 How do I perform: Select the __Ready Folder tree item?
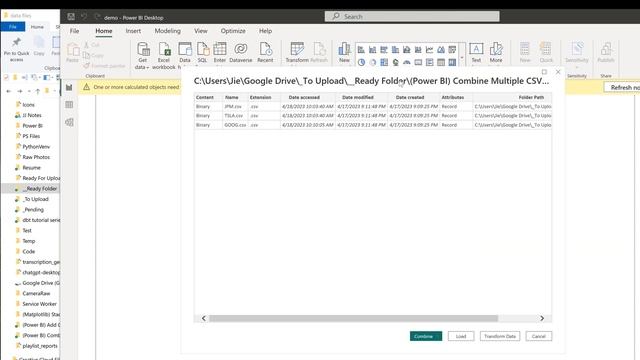39,189
